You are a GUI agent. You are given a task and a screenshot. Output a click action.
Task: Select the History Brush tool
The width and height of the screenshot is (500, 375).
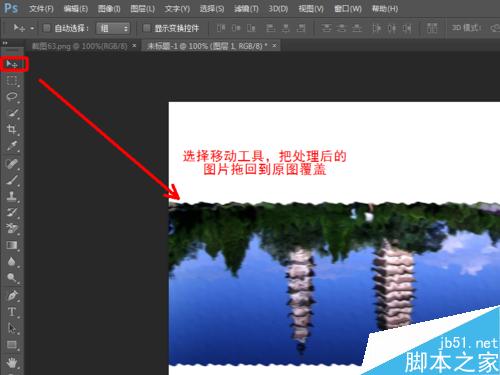pos(12,212)
